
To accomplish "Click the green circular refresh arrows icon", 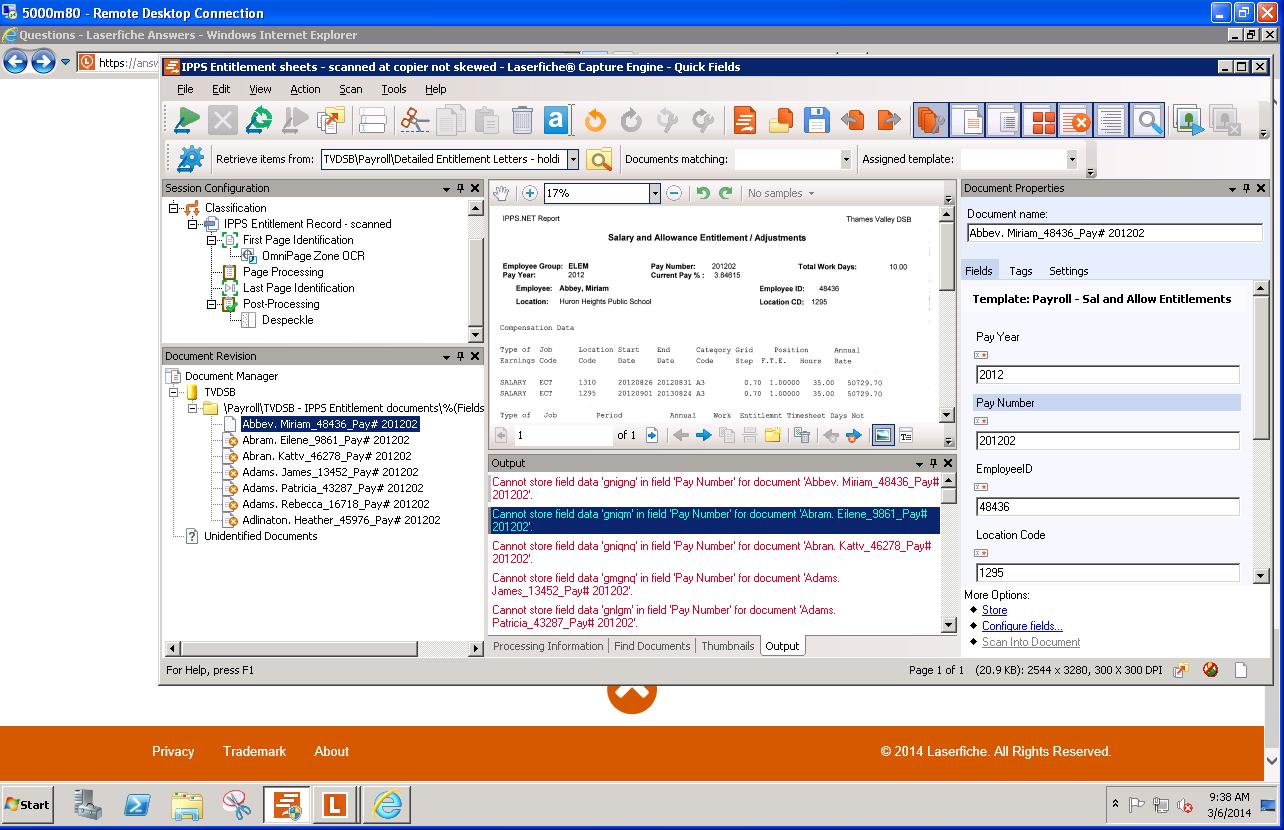I will [259, 121].
